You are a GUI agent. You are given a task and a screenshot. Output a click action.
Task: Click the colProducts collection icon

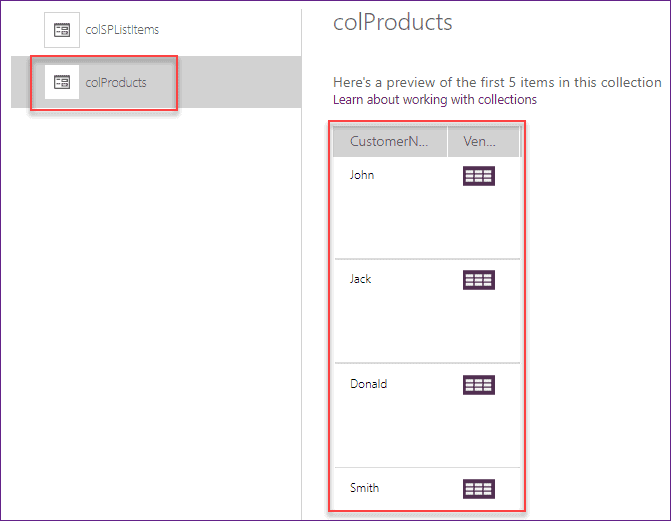pos(62,82)
